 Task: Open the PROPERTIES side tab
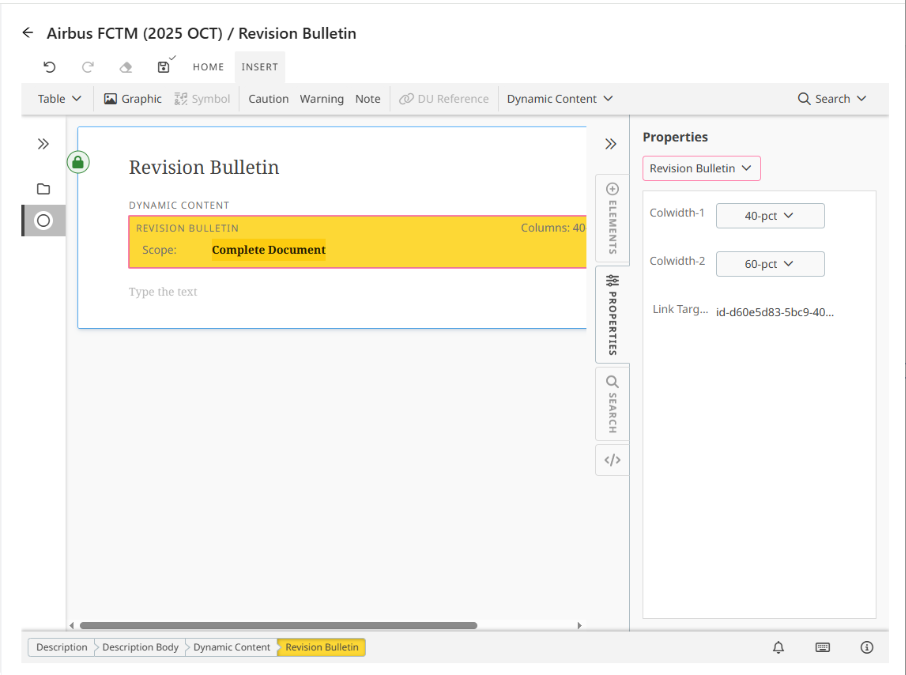click(612, 314)
